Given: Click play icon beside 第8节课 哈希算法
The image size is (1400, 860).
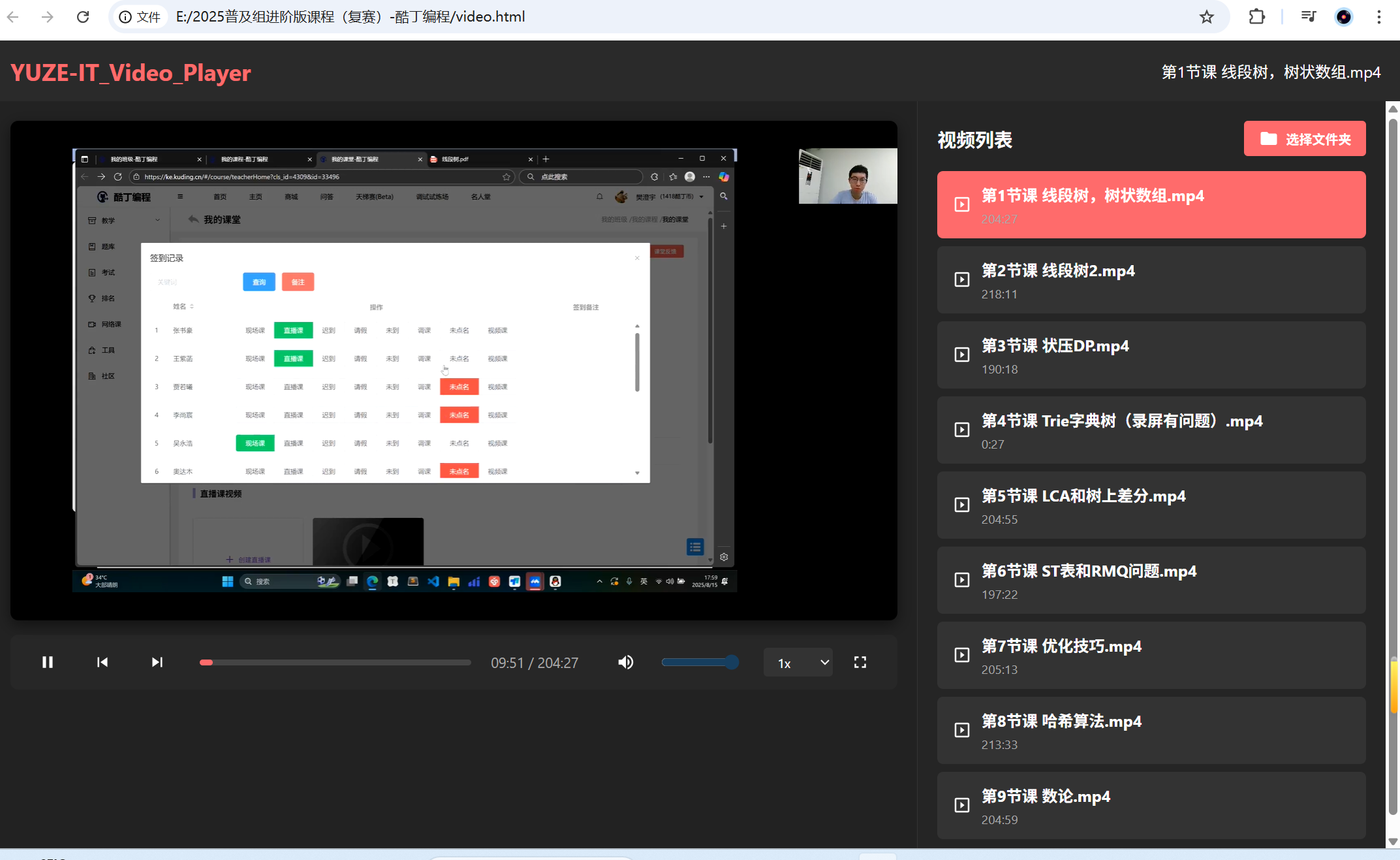Looking at the screenshot, I should (x=961, y=730).
